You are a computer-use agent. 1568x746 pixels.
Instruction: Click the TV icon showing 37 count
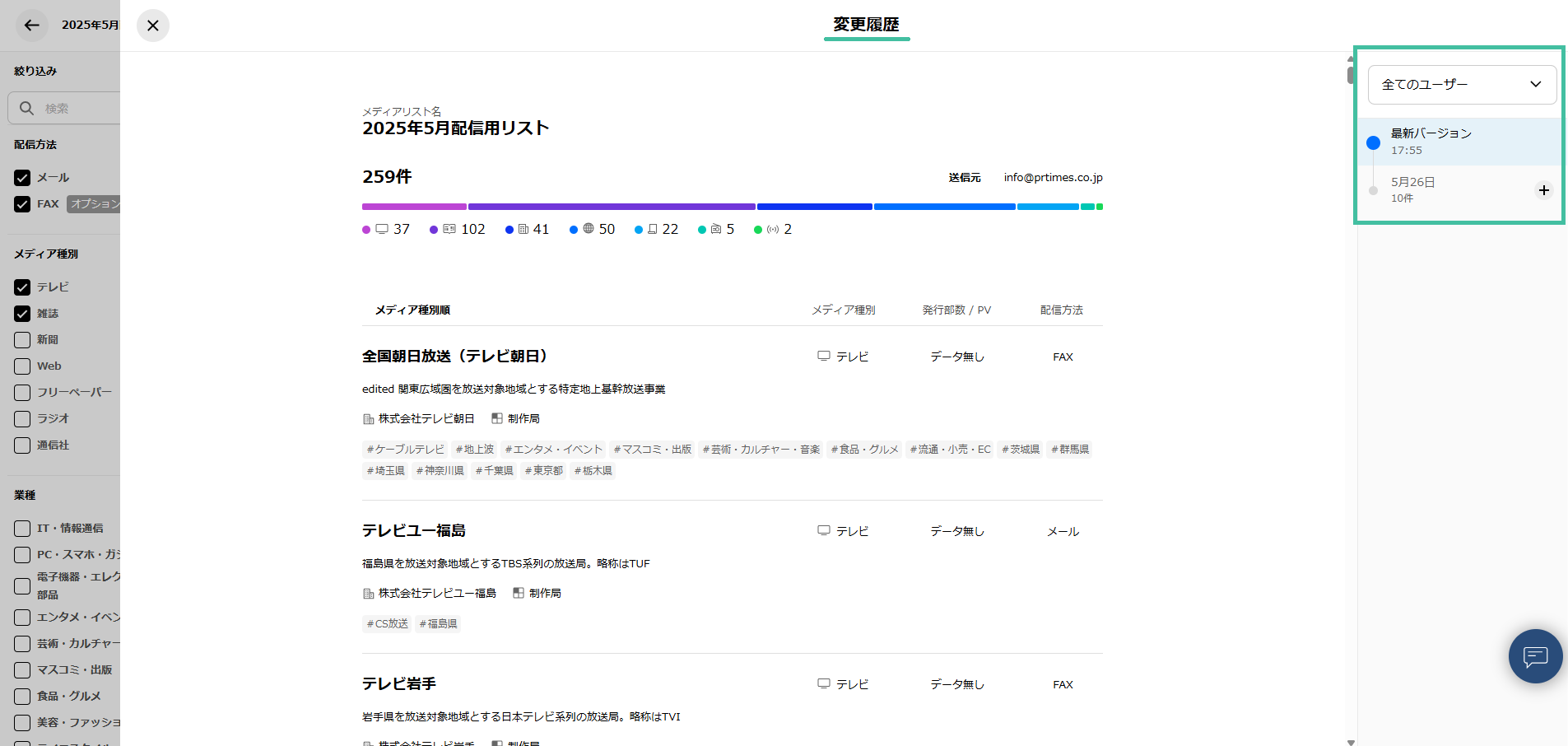coord(382,229)
